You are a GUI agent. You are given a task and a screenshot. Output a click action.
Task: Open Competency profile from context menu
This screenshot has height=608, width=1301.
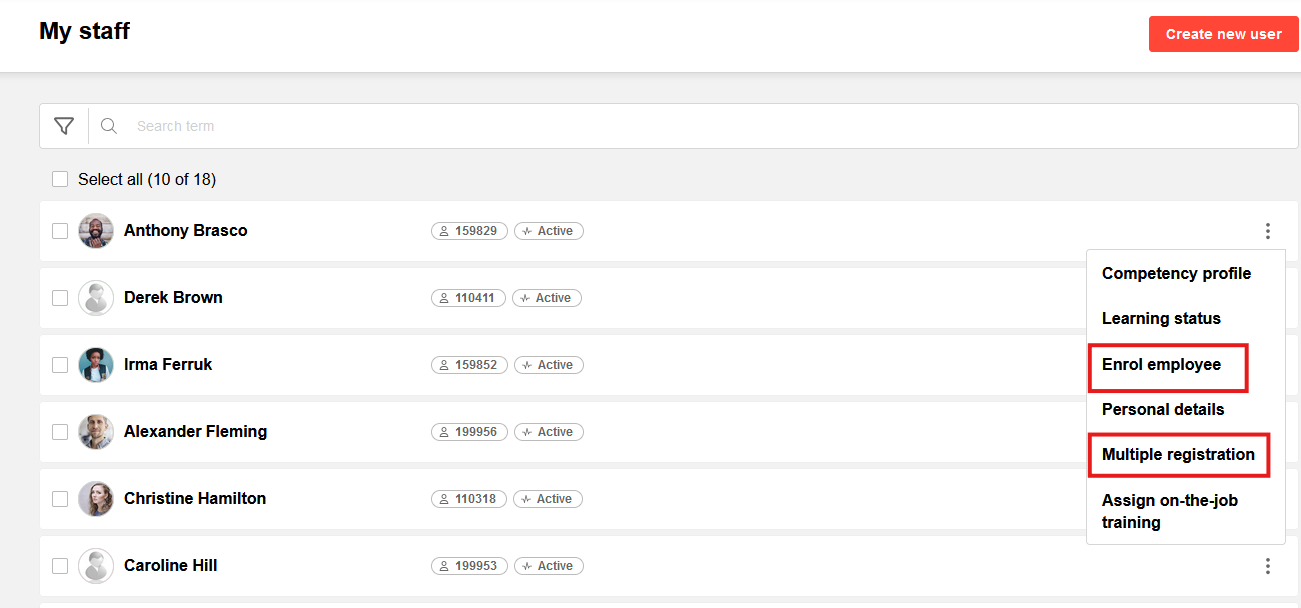pyautogui.click(x=1176, y=274)
